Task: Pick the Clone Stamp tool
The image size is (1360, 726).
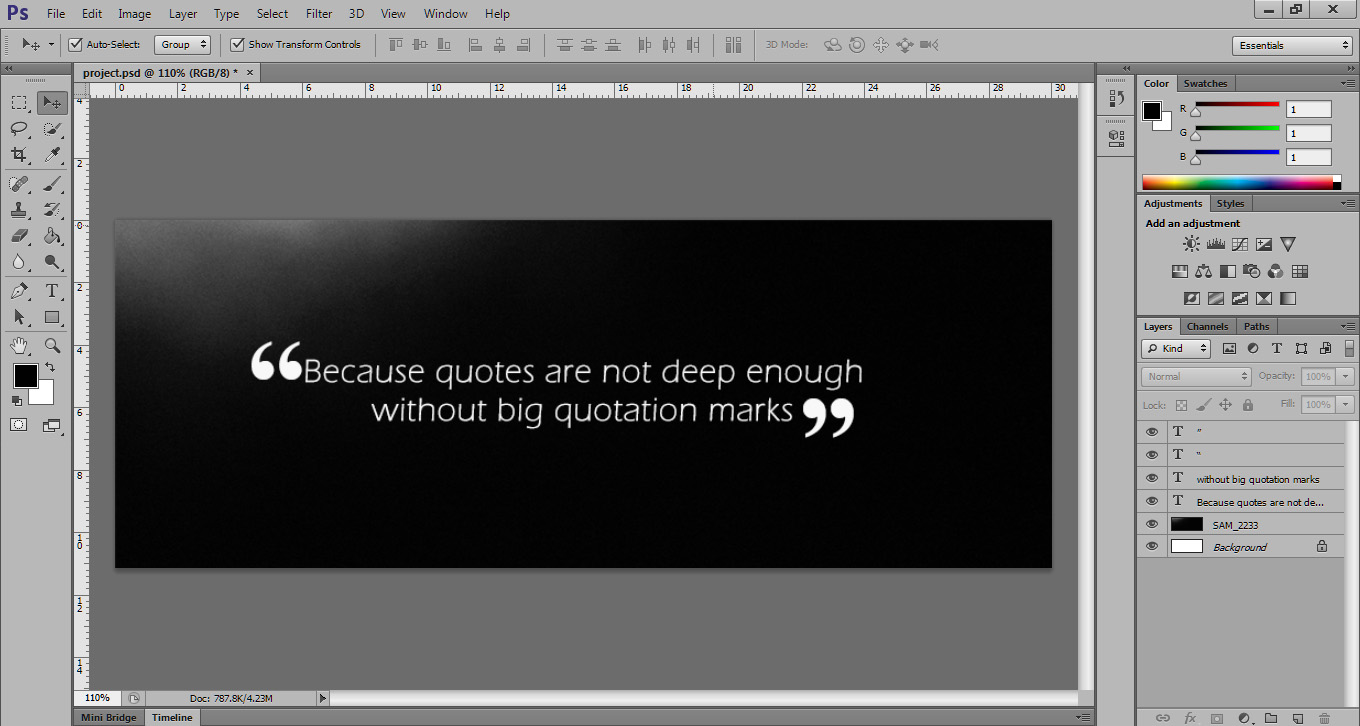Action: (x=18, y=209)
